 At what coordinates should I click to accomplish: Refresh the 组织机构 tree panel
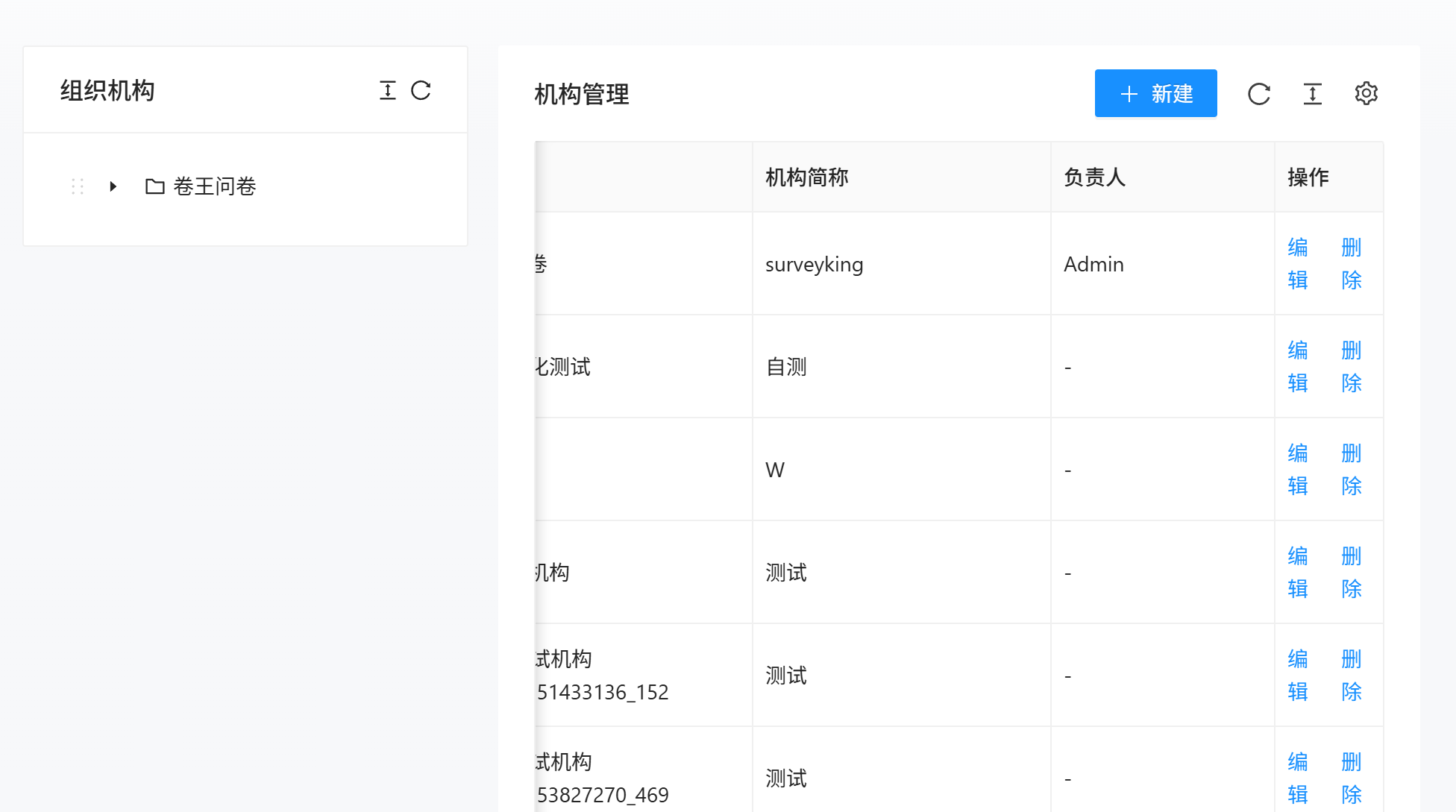(x=421, y=90)
